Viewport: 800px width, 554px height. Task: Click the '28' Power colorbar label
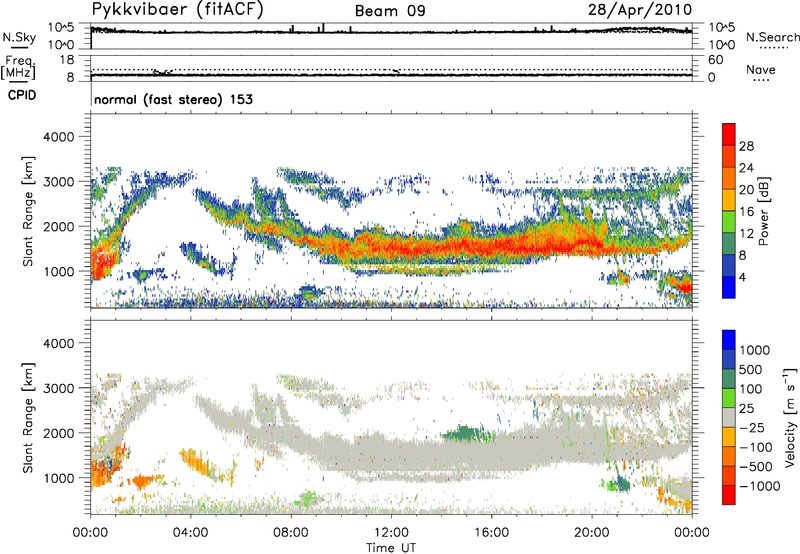[x=746, y=146]
